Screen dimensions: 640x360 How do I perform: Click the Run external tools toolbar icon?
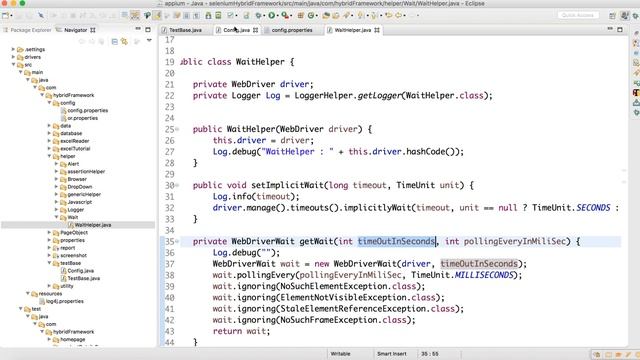click(285, 16)
